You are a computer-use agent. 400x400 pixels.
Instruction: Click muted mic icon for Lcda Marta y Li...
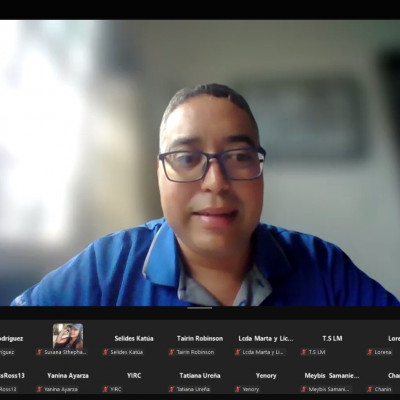[238, 352]
